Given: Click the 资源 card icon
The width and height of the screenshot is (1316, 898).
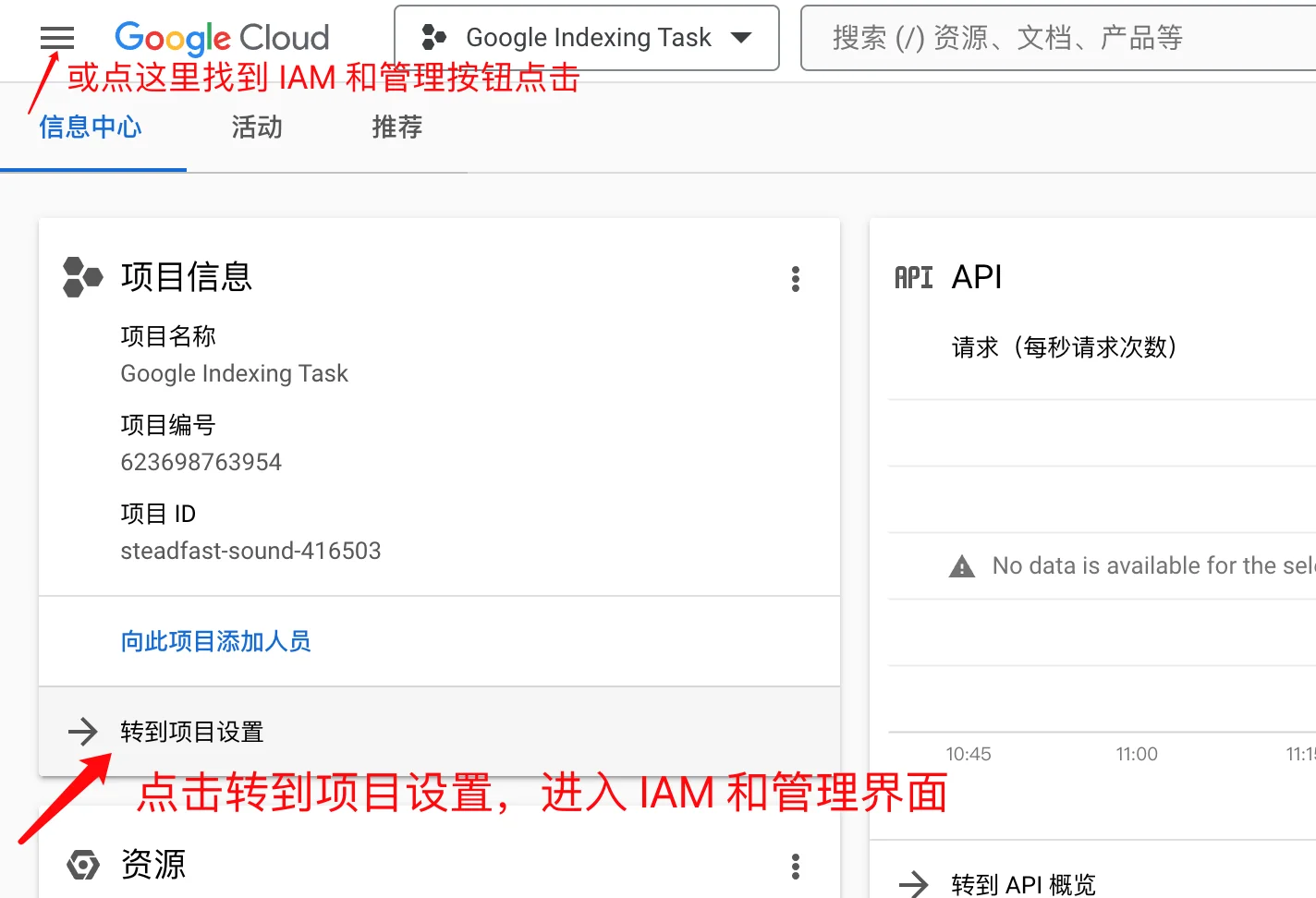Looking at the screenshot, I should coord(82,866).
